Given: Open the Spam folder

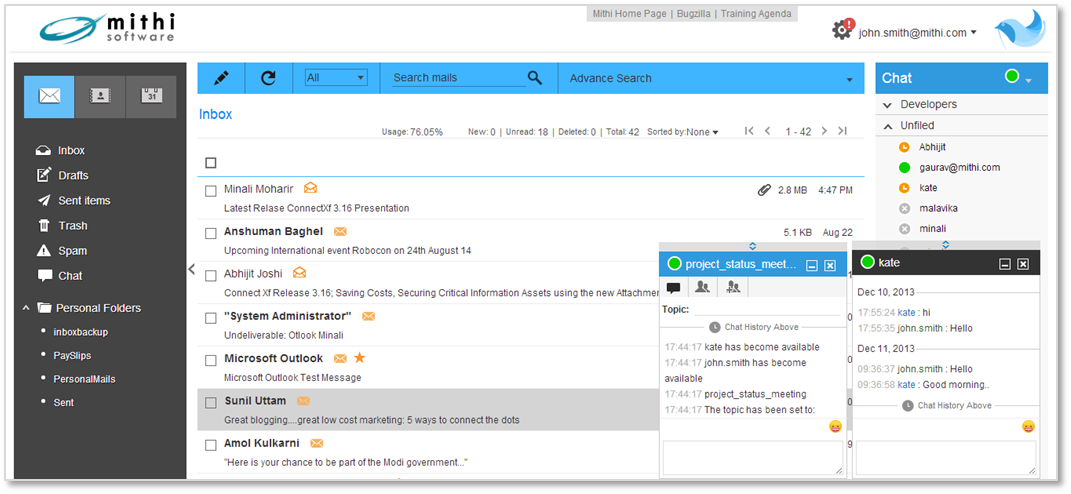Looking at the screenshot, I should 72,251.
